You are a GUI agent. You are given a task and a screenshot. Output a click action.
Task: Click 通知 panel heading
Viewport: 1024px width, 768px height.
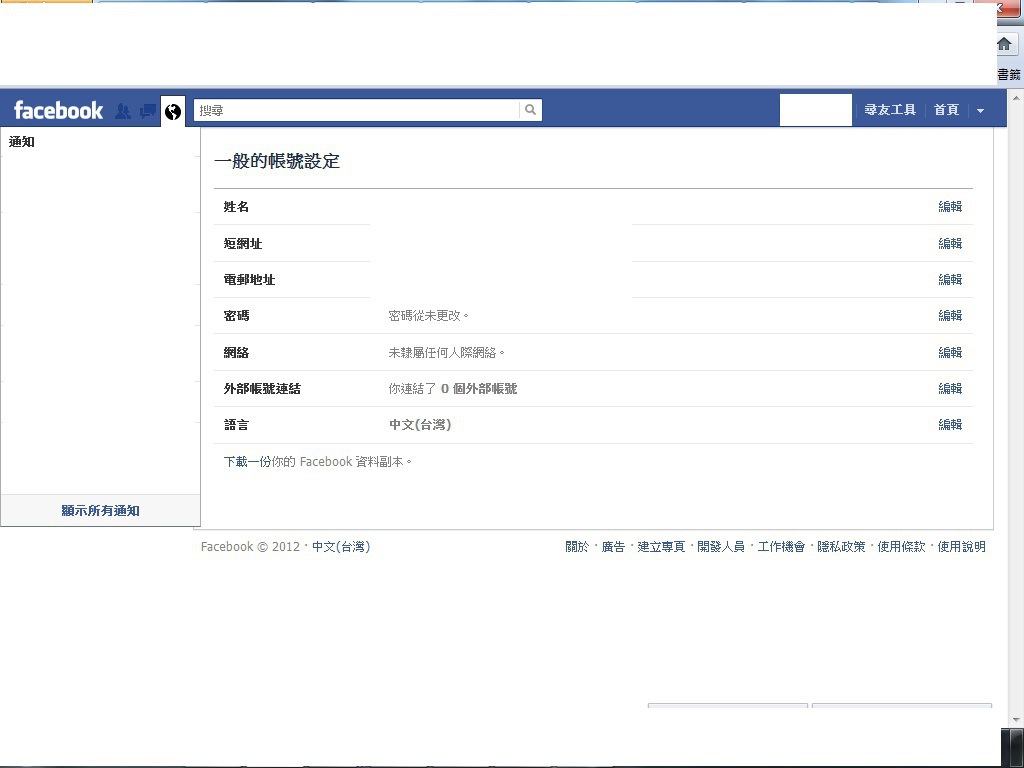(22, 142)
